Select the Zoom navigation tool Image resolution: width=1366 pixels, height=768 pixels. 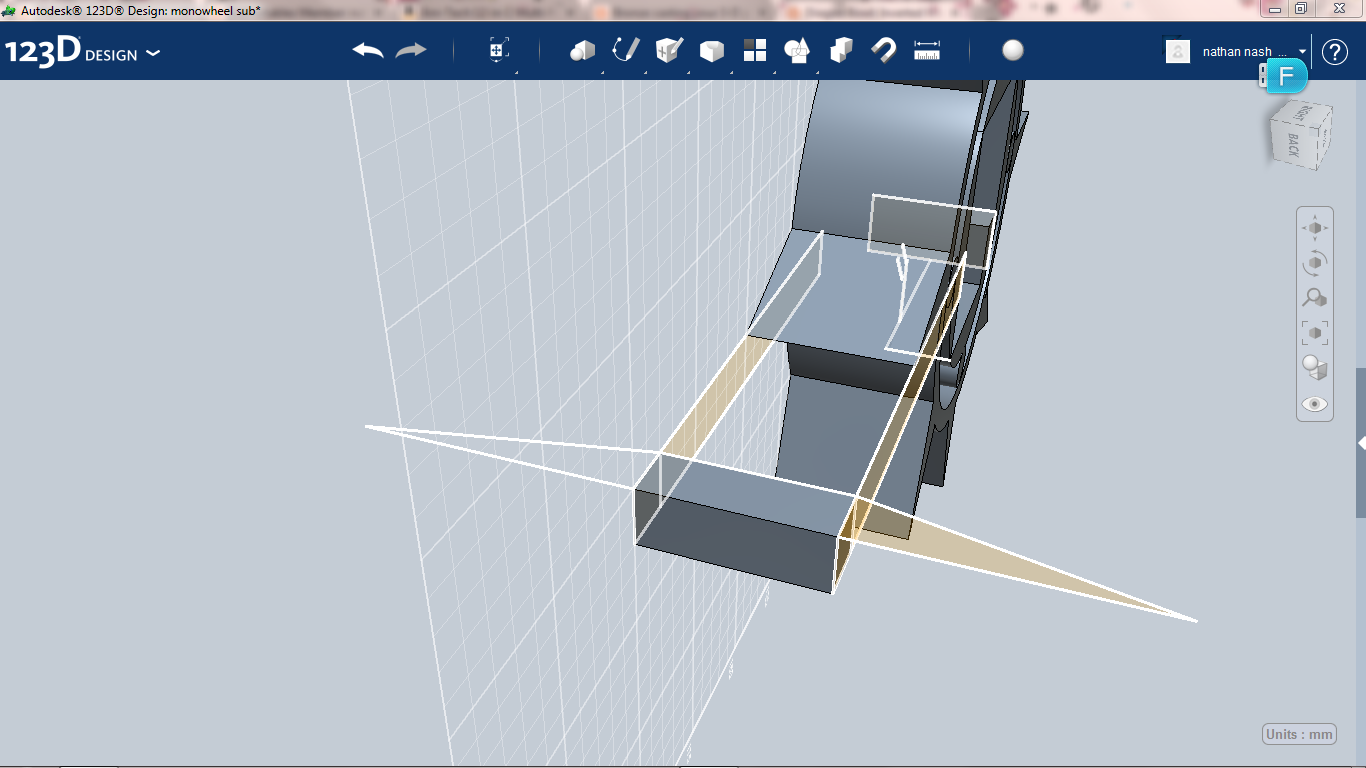(x=1315, y=297)
